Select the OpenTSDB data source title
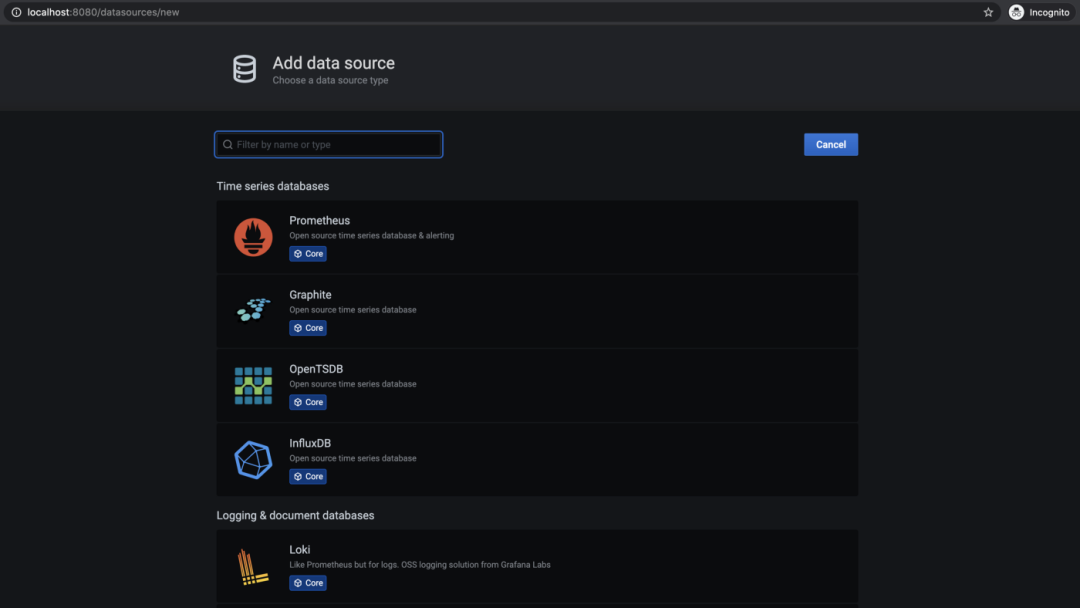This screenshot has width=1080, height=608. (316, 369)
